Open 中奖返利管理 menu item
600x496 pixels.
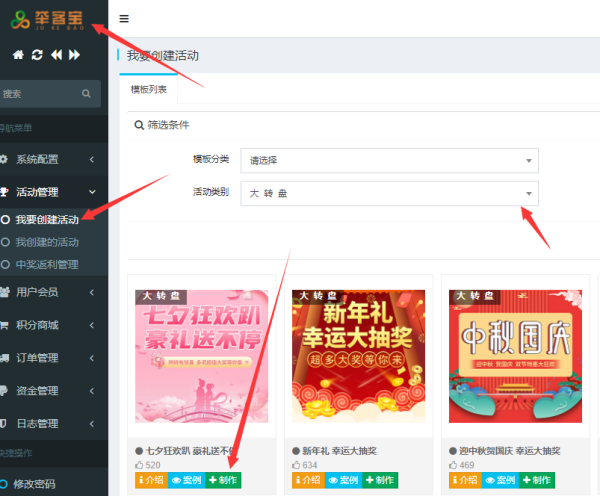tap(47, 264)
